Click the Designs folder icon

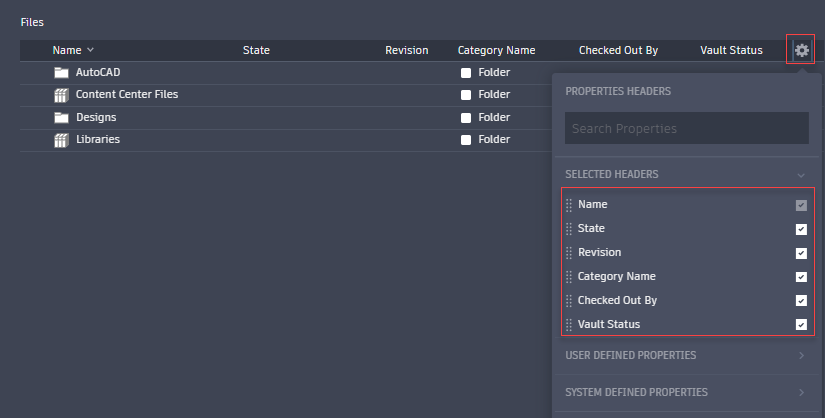click(x=61, y=118)
